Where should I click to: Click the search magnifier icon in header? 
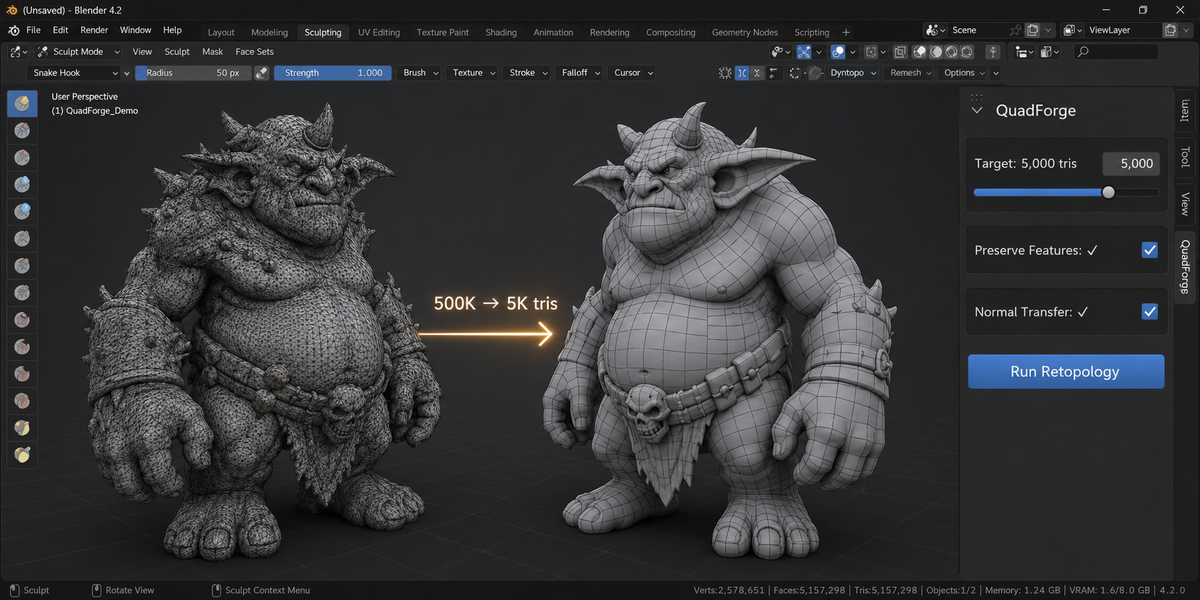[1082, 52]
